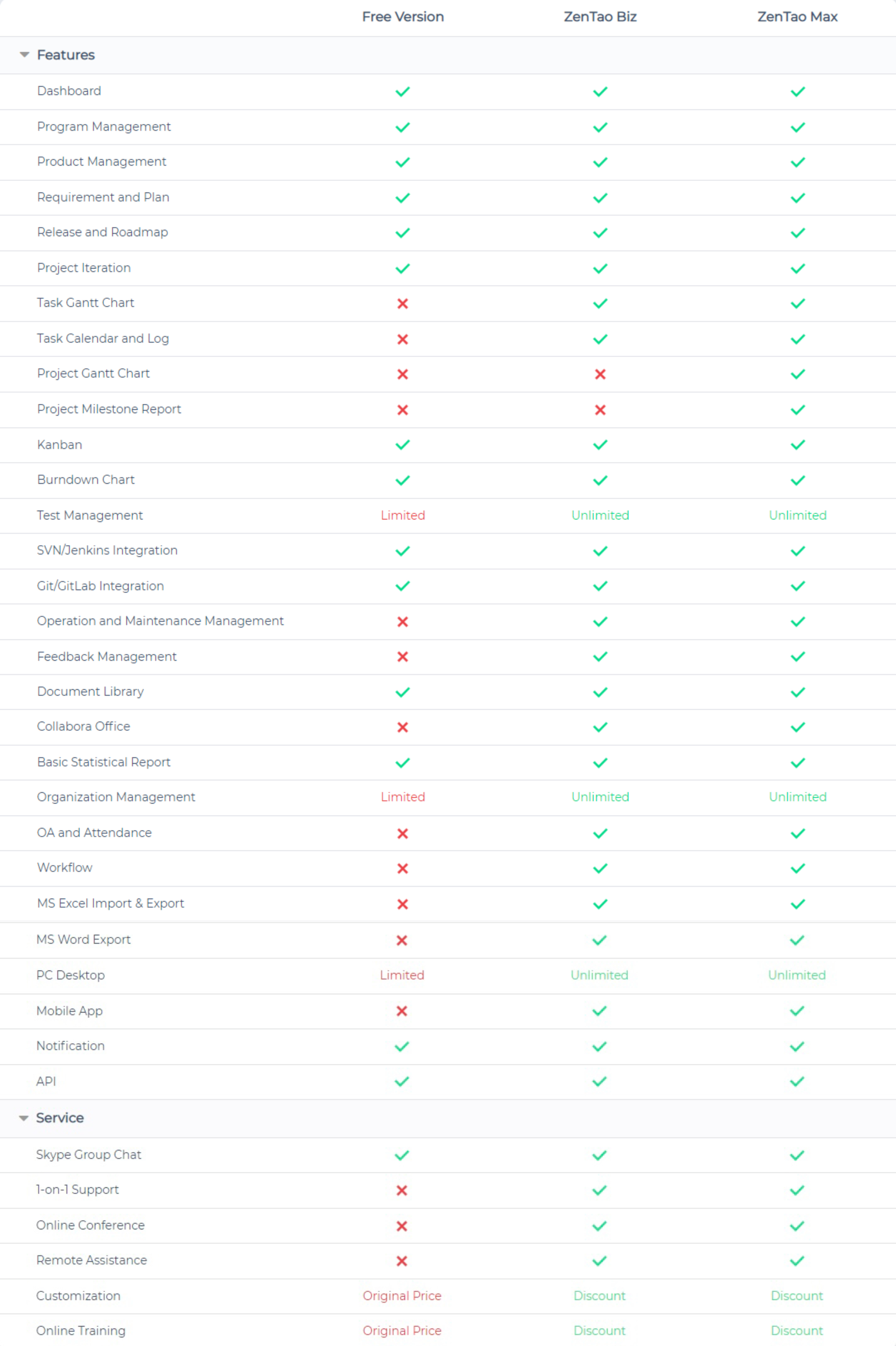Screen dimensions: 896x1346
Task: Click ZenTao Biz Discount for Online Training
Action: click(x=600, y=1331)
